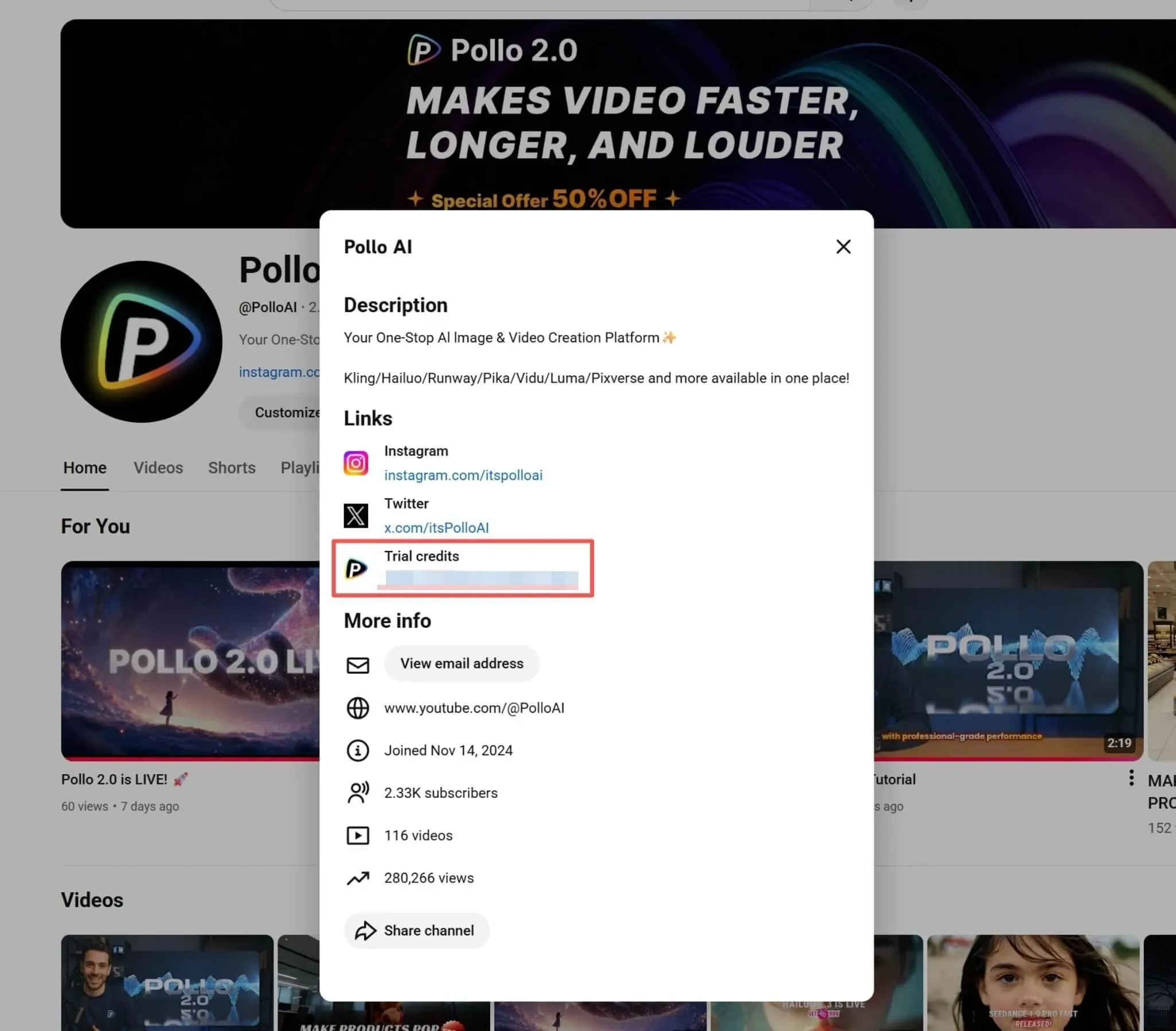
Task: Click the globe icon beside channel URL
Action: coord(357,708)
